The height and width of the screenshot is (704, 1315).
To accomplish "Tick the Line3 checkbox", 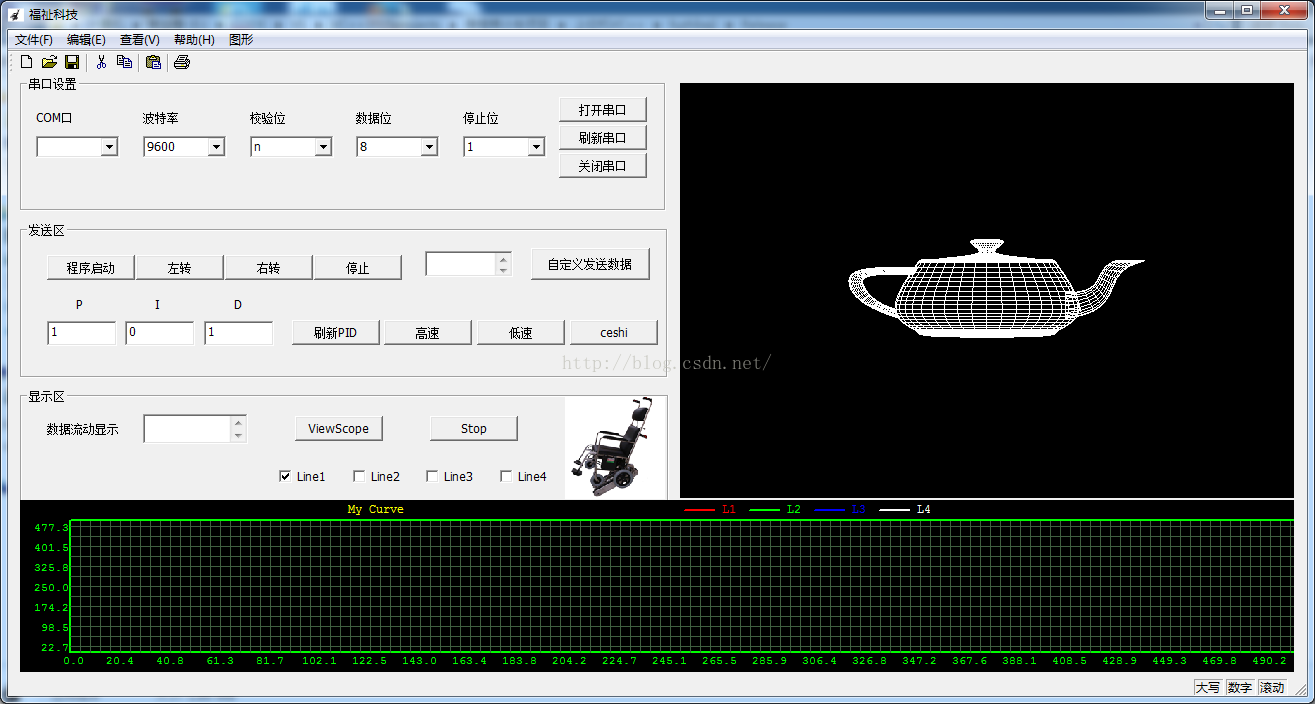I will (x=432, y=476).
